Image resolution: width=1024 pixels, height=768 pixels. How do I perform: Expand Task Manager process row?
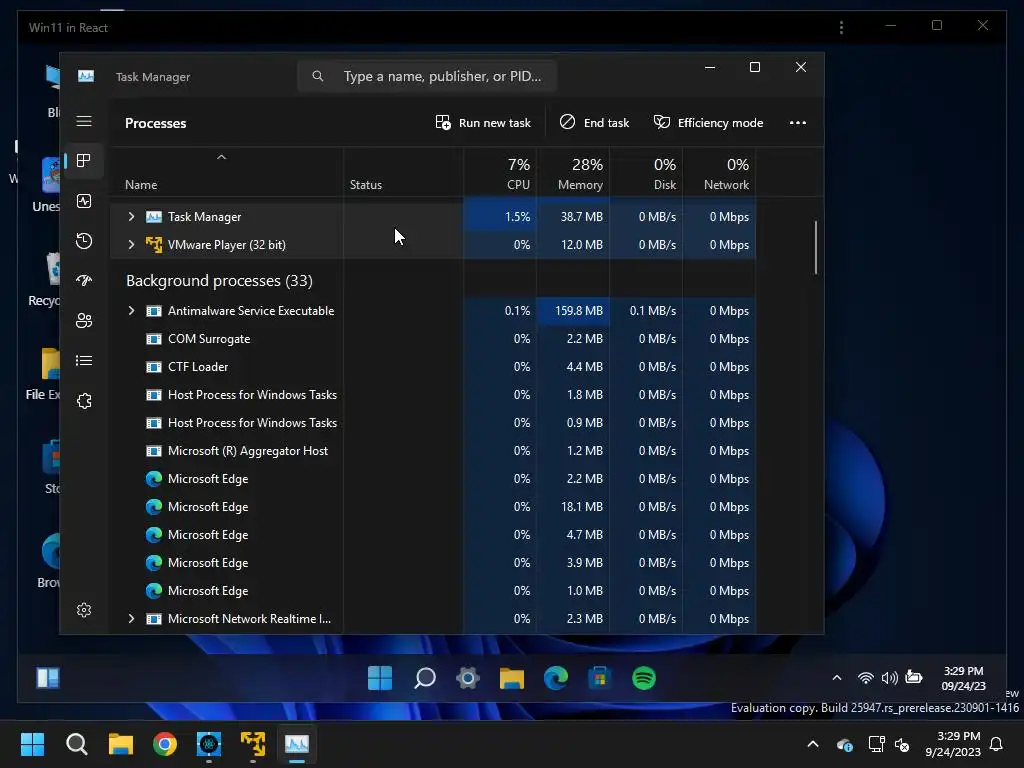(131, 217)
